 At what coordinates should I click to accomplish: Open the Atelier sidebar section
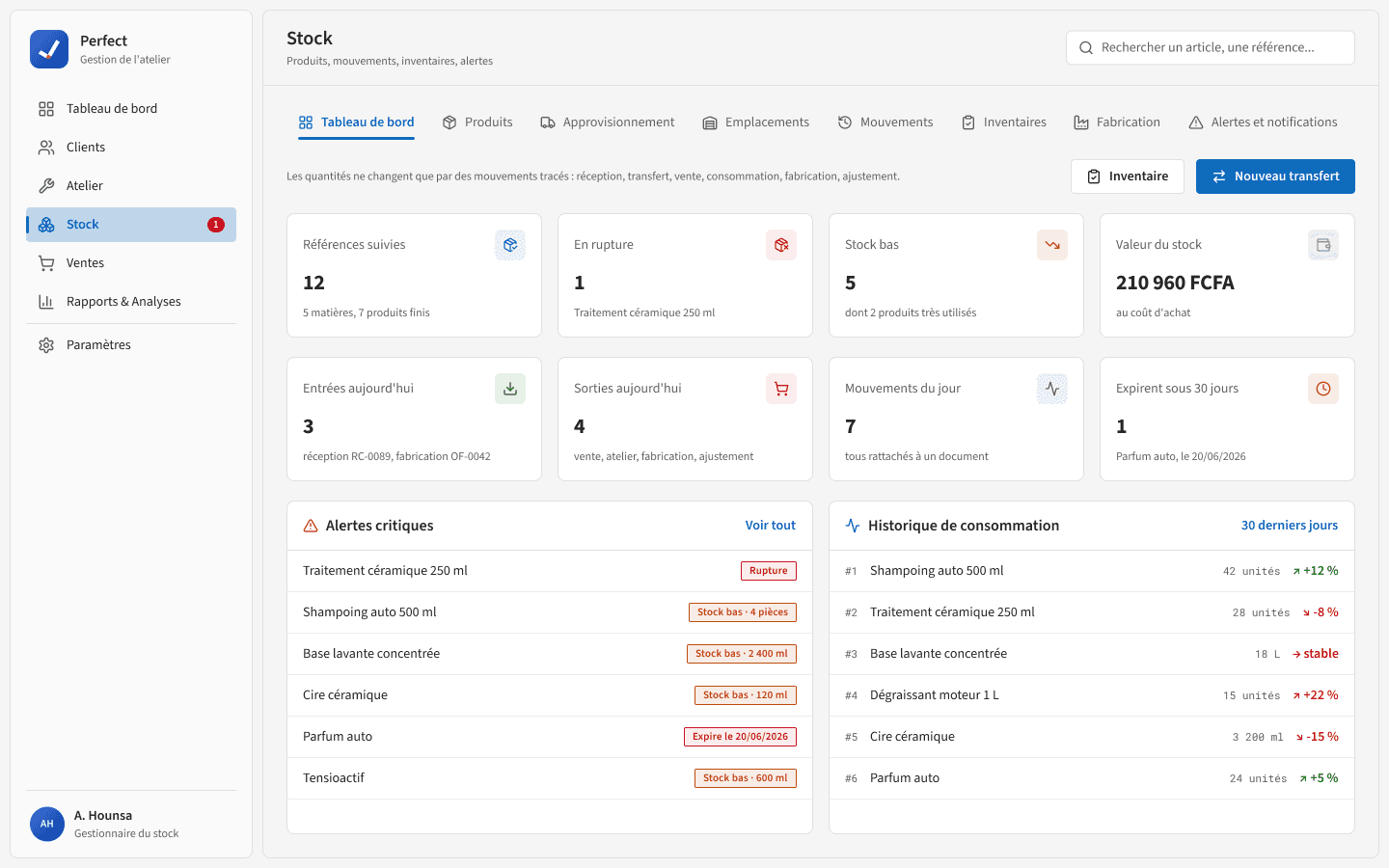(x=131, y=186)
